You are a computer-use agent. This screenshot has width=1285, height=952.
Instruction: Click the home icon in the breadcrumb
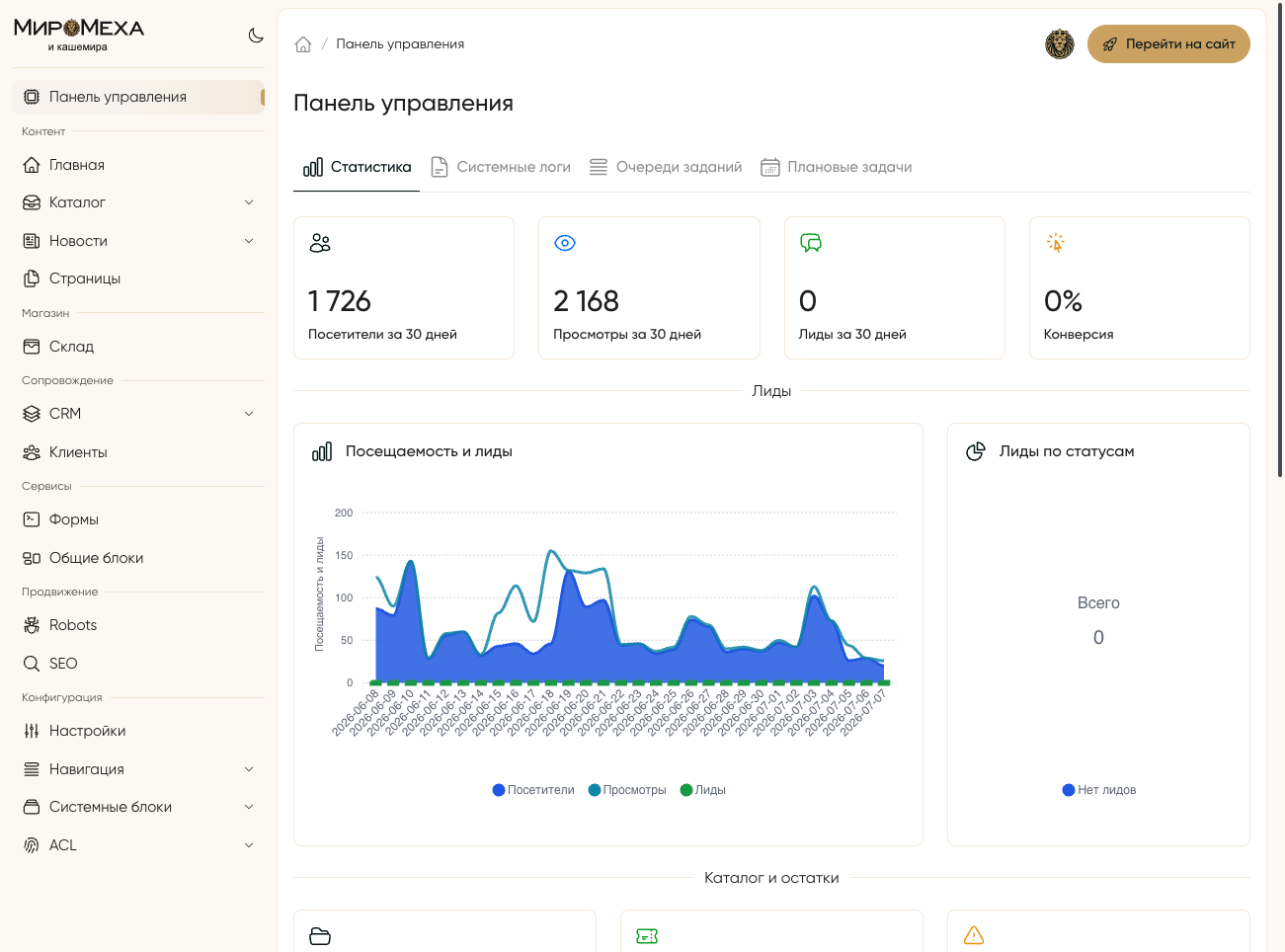click(x=303, y=44)
